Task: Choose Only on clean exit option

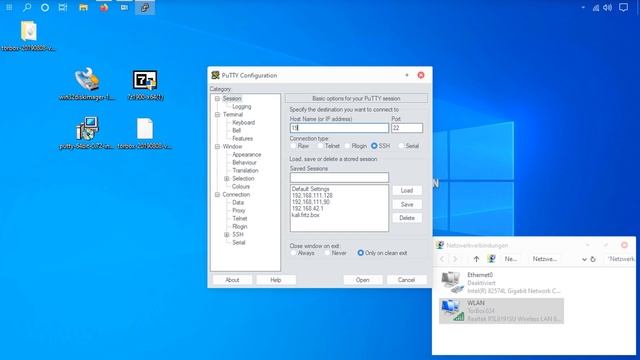Action: point(360,253)
